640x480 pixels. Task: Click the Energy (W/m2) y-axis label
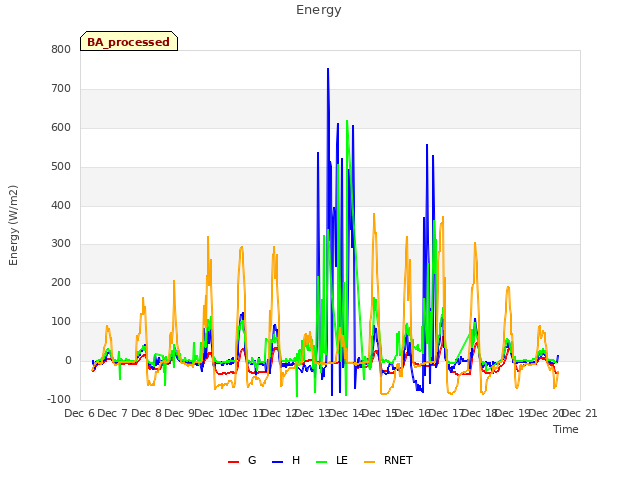(x=13, y=225)
